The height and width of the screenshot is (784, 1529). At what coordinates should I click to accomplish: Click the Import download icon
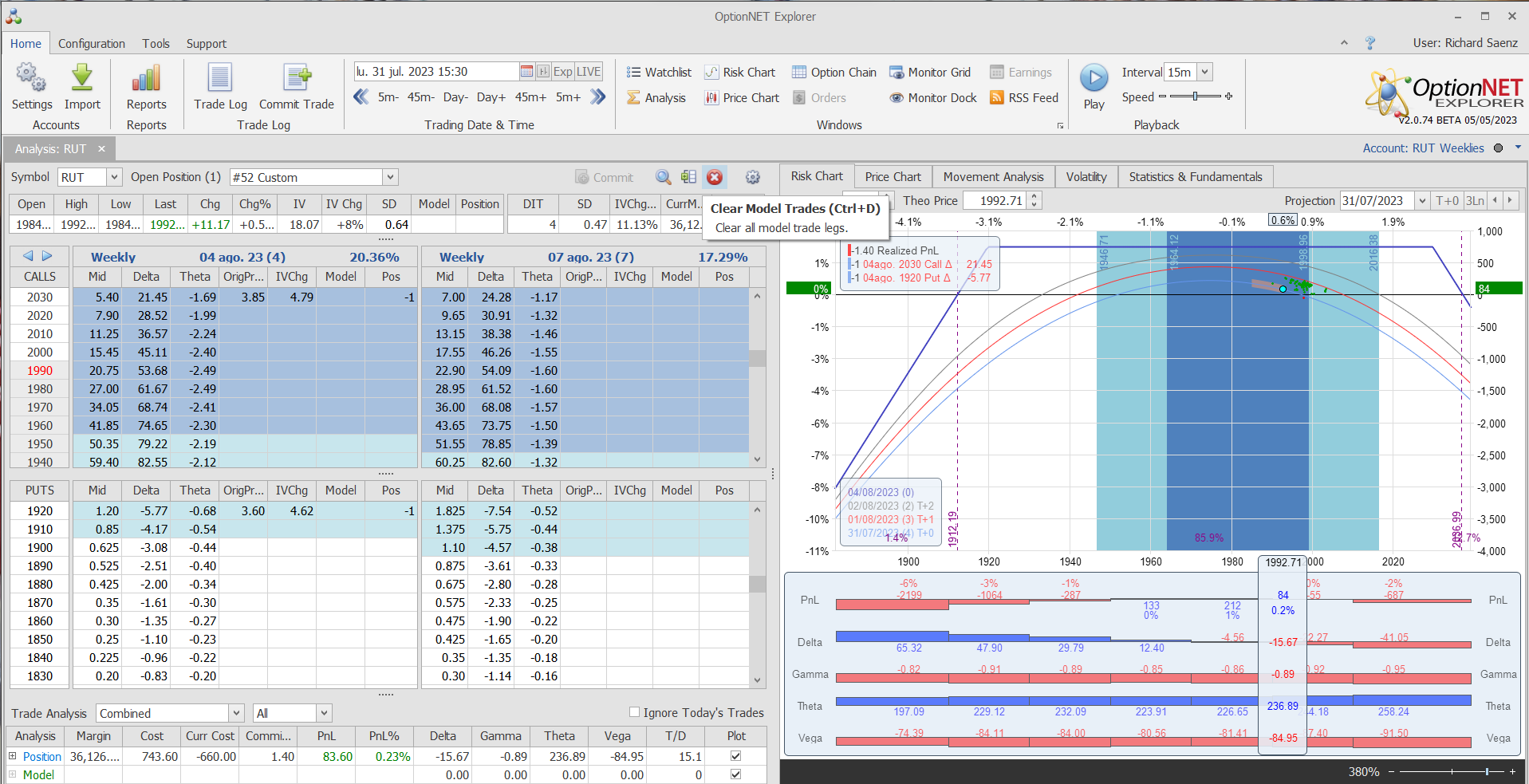pyautogui.click(x=82, y=78)
